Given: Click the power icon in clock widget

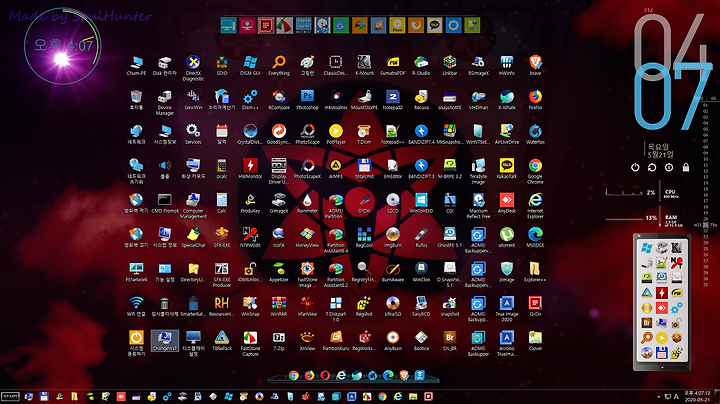Looking at the screenshot, I should [635, 168].
